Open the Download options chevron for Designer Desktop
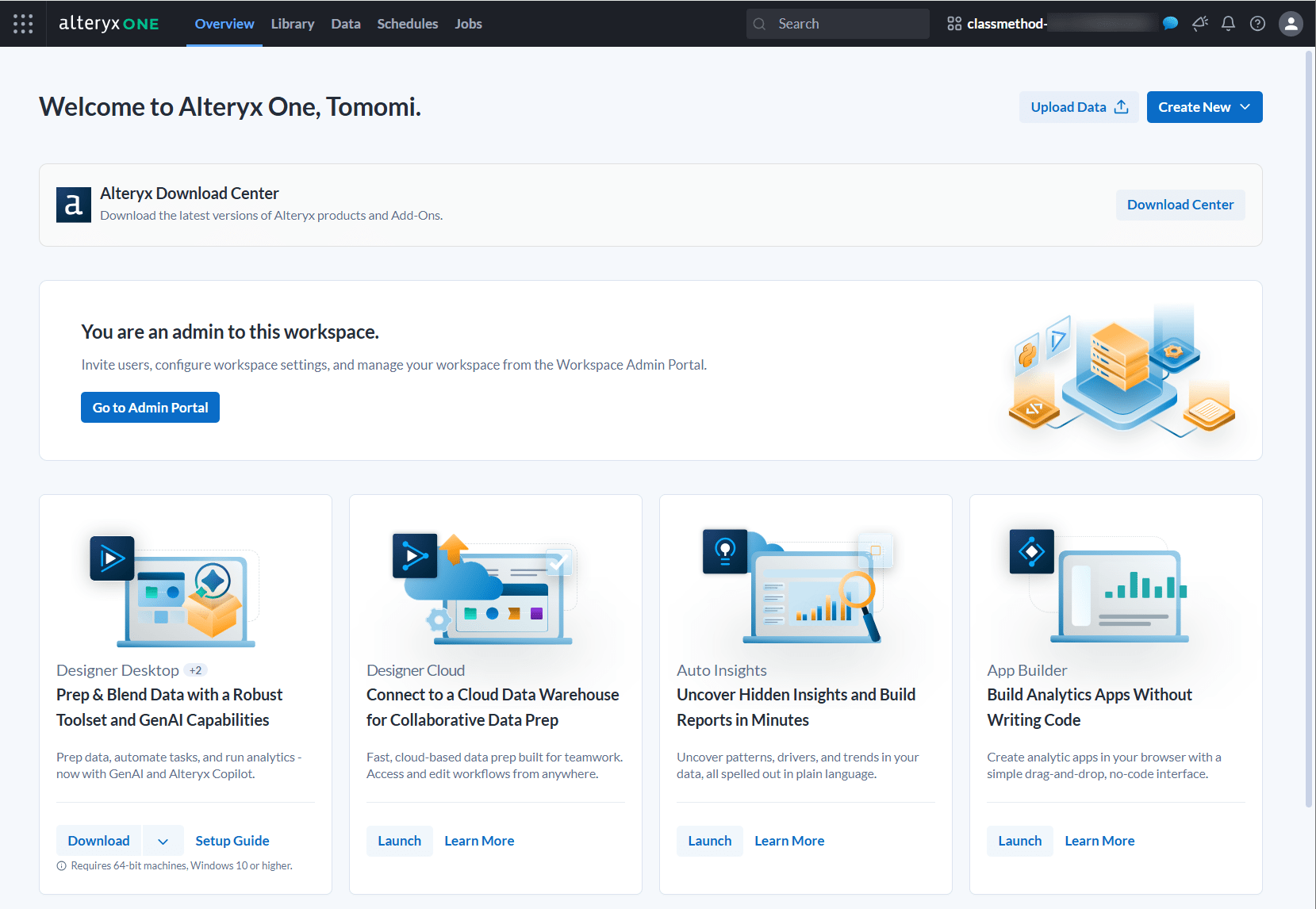Screen dimensions: 1316x909 click(x=163, y=840)
